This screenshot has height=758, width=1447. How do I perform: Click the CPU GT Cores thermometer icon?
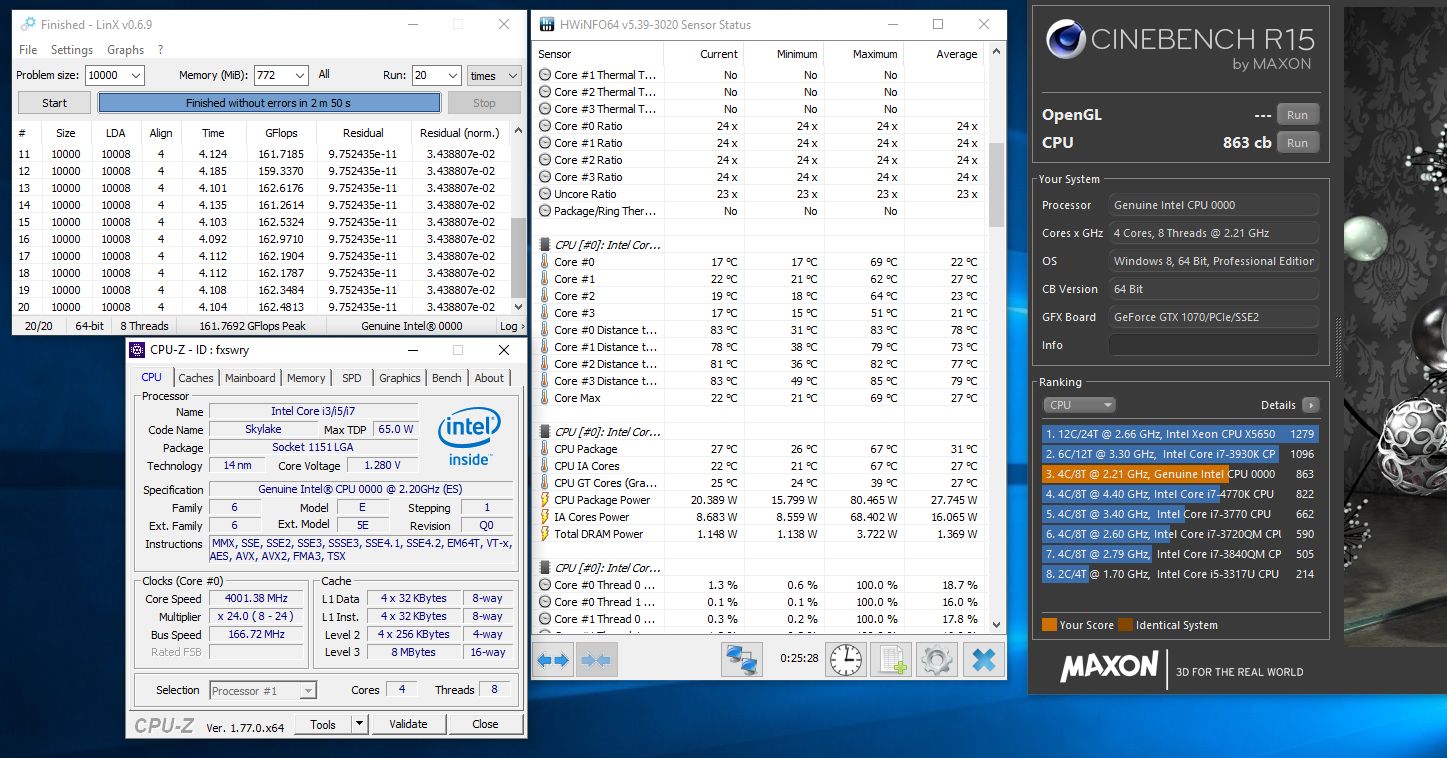click(545, 483)
